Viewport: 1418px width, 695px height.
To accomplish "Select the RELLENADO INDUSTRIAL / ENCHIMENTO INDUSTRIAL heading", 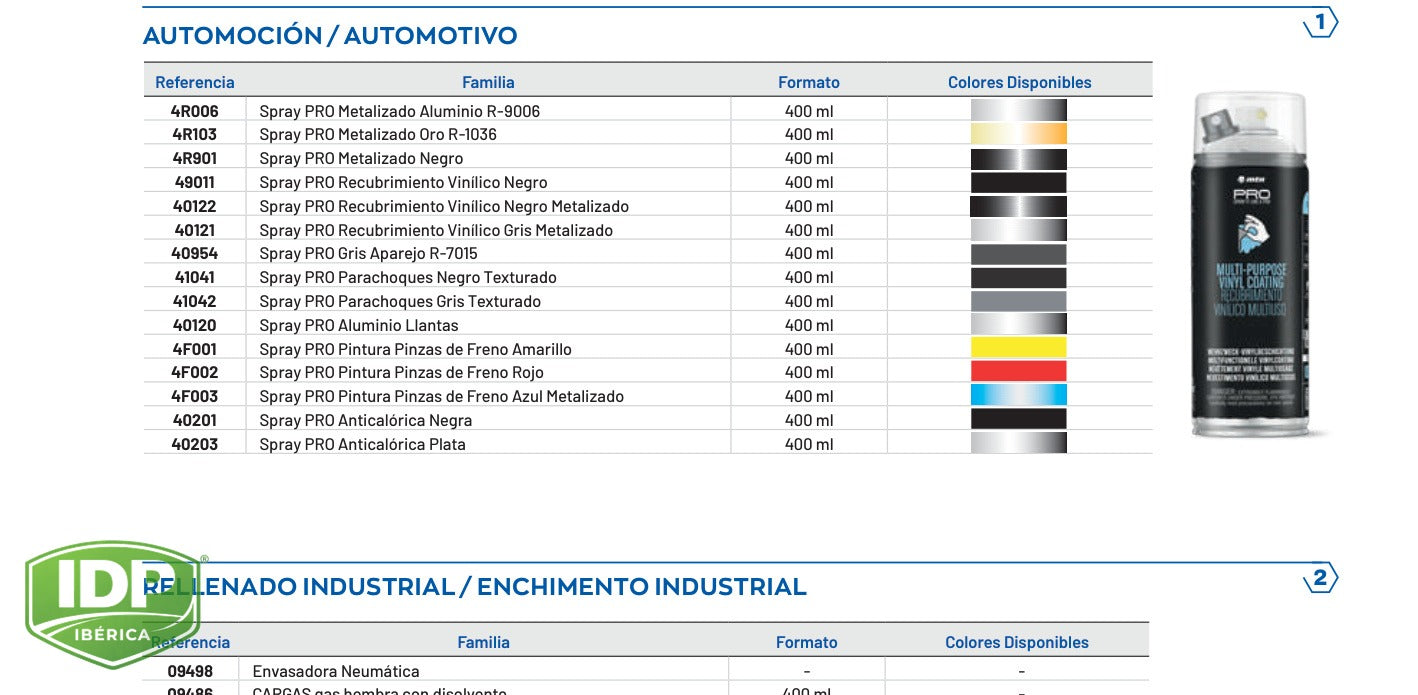I will tap(474, 587).
